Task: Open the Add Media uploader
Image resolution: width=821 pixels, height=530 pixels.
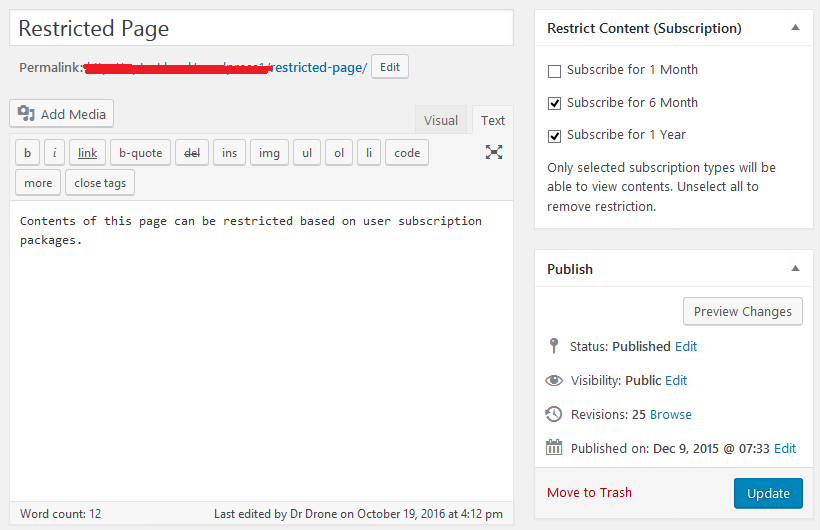Action: [x=62, y=114]
